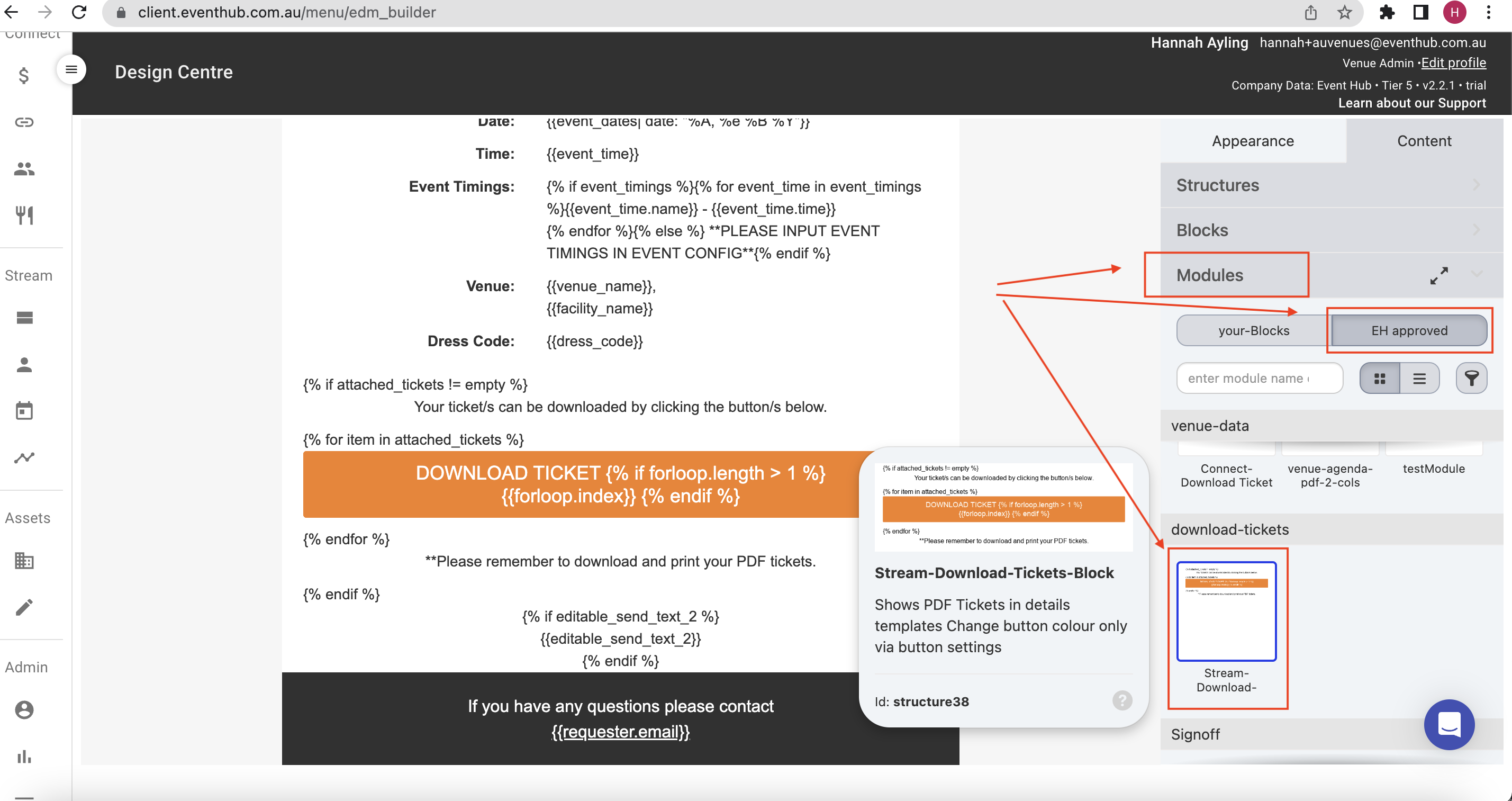The height and width of the screenshot is (801, 1512).
Task: Click the filter funnel icon
Action: pyautogui.click(x=1471, y=378)
